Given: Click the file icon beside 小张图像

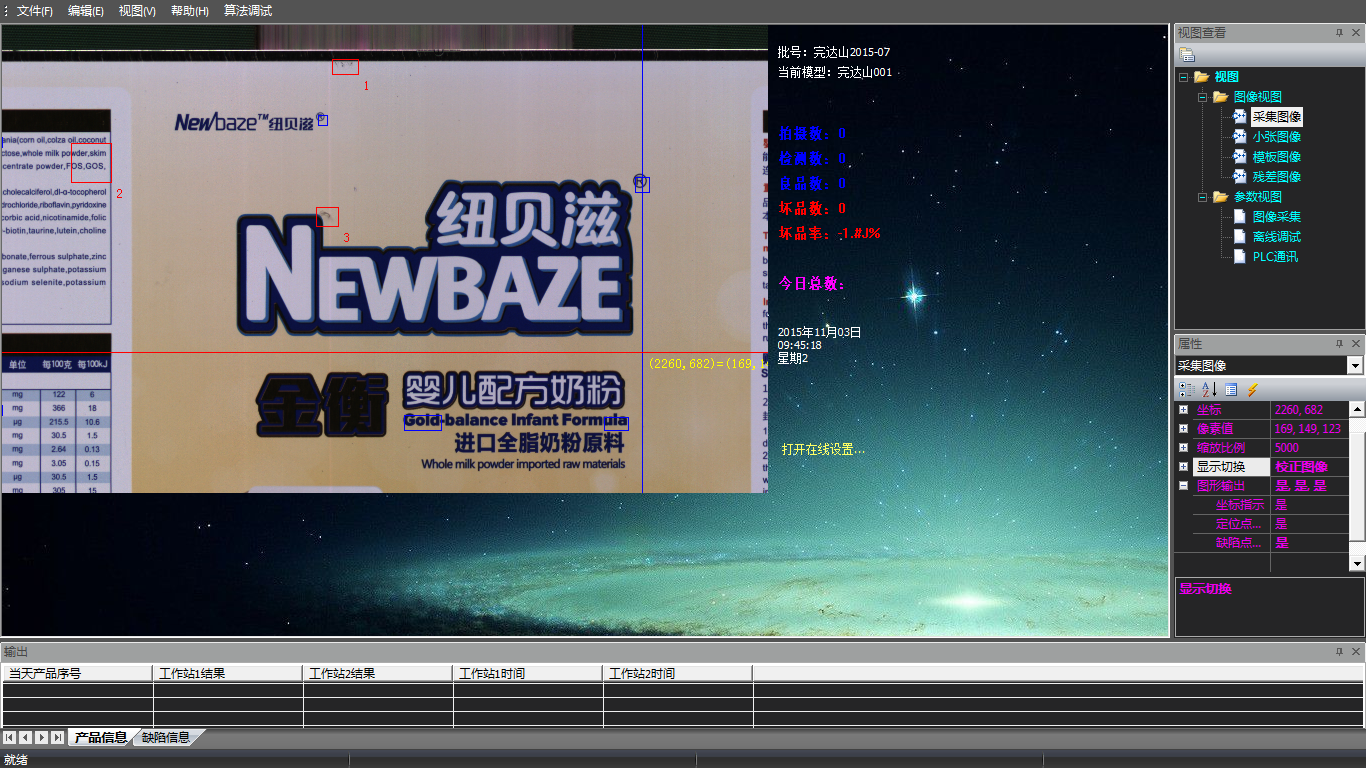Looking at the screenshot, I should [1240, 137].
